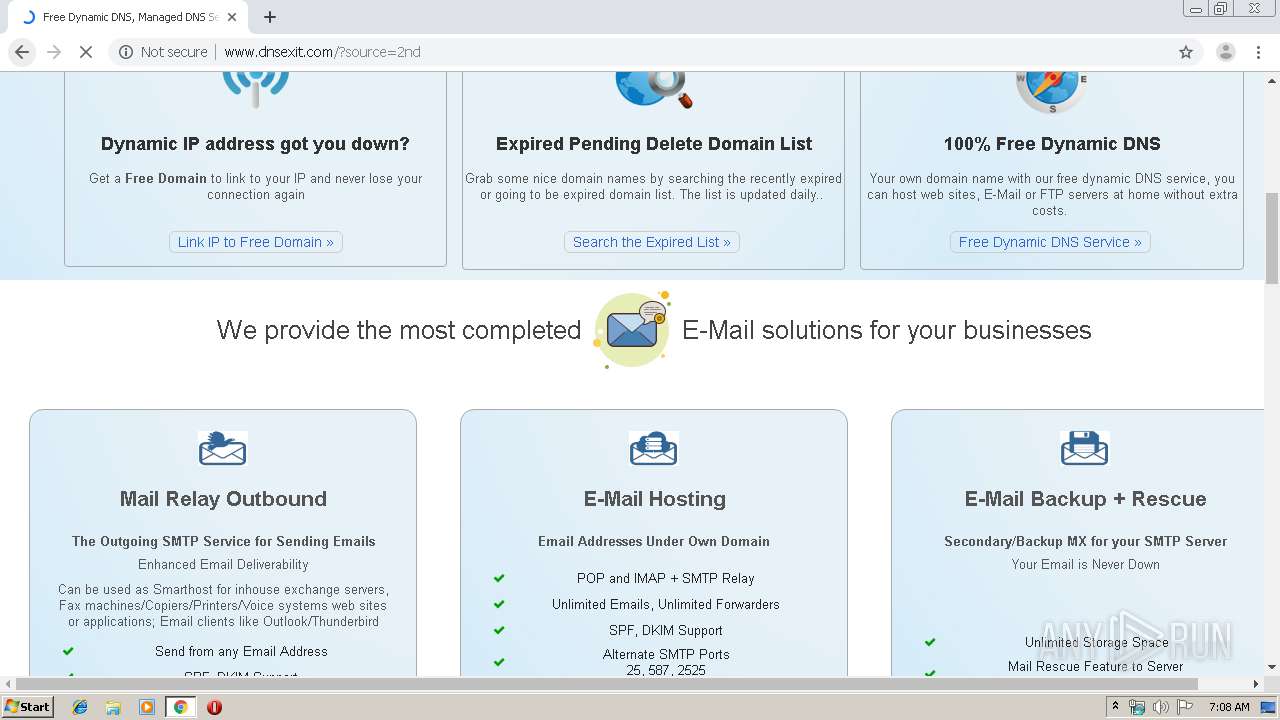This screenshot has width=1280, height=720.
Task: Click the 'Mail Relay Outbound' heading
Action: pos(223,499)
